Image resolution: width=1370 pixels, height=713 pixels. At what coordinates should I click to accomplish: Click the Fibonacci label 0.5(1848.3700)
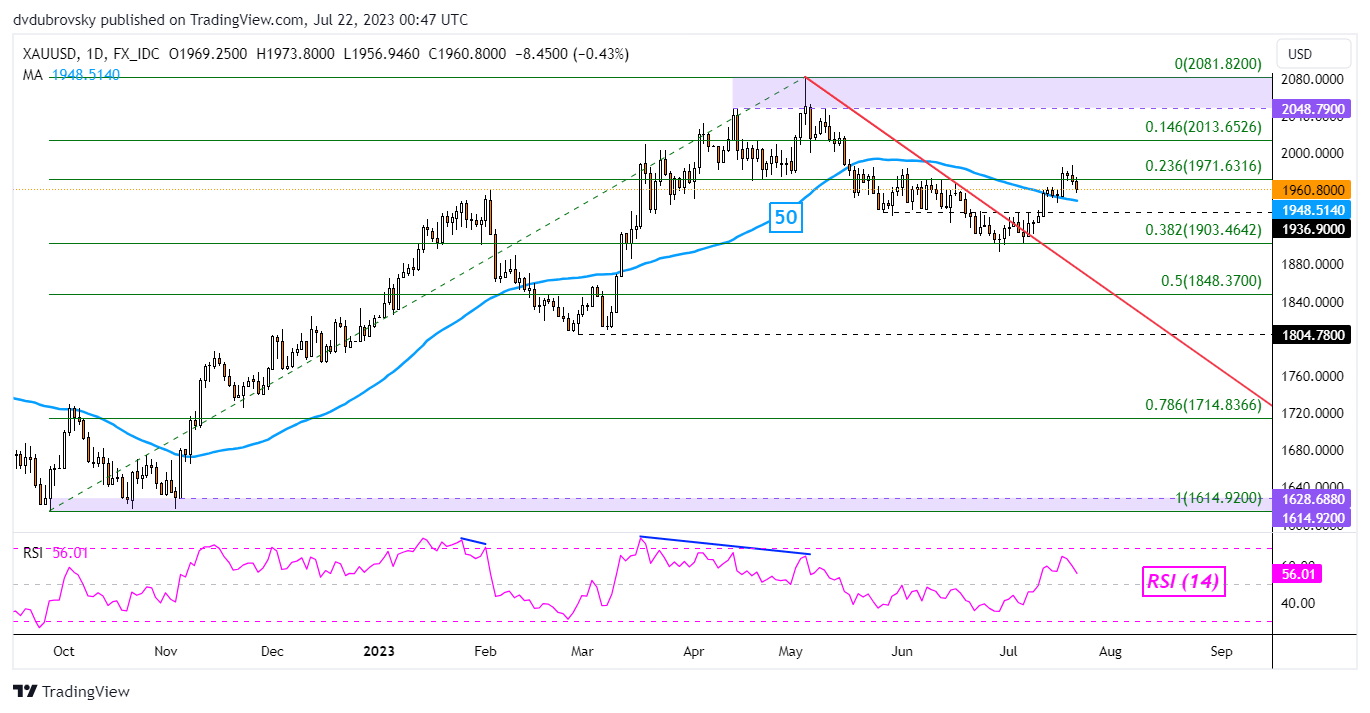point(1212,281)
